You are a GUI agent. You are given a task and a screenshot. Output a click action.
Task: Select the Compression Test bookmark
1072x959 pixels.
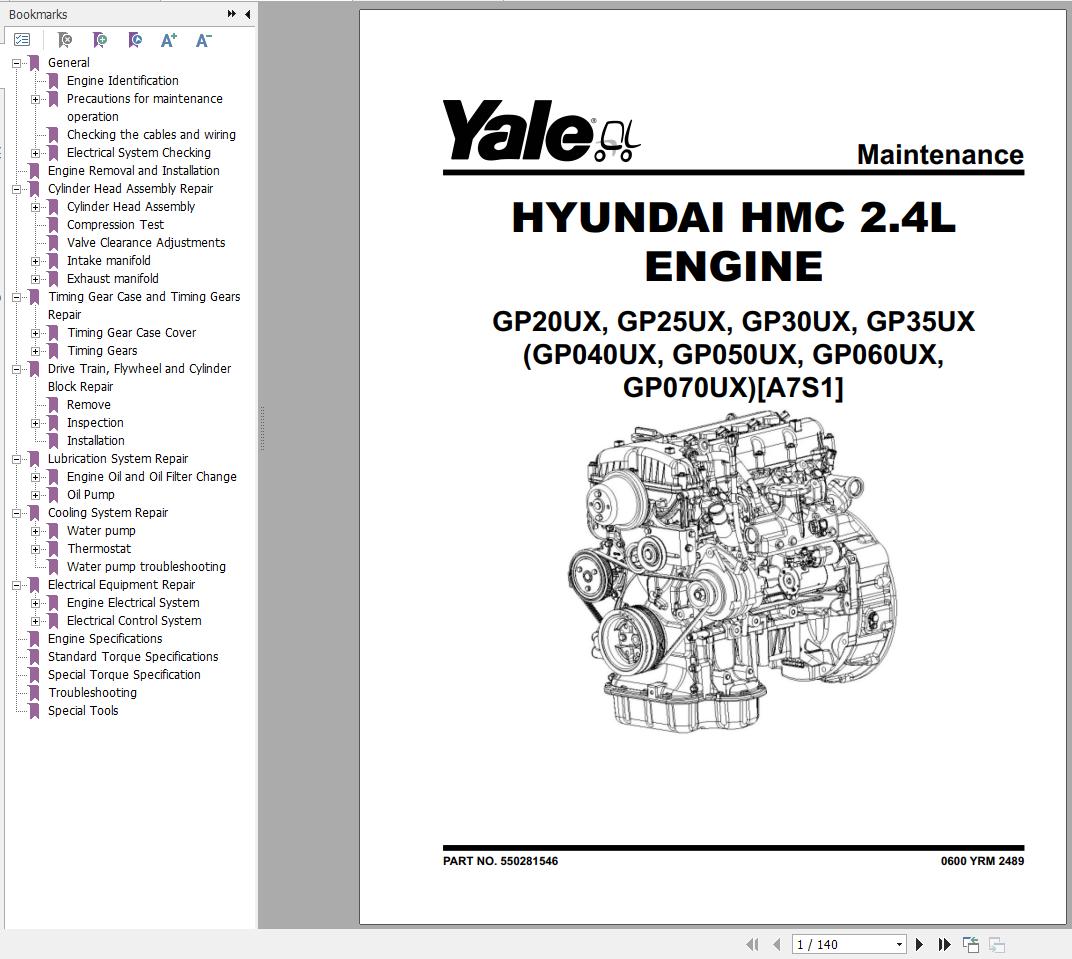click(115, 225)
